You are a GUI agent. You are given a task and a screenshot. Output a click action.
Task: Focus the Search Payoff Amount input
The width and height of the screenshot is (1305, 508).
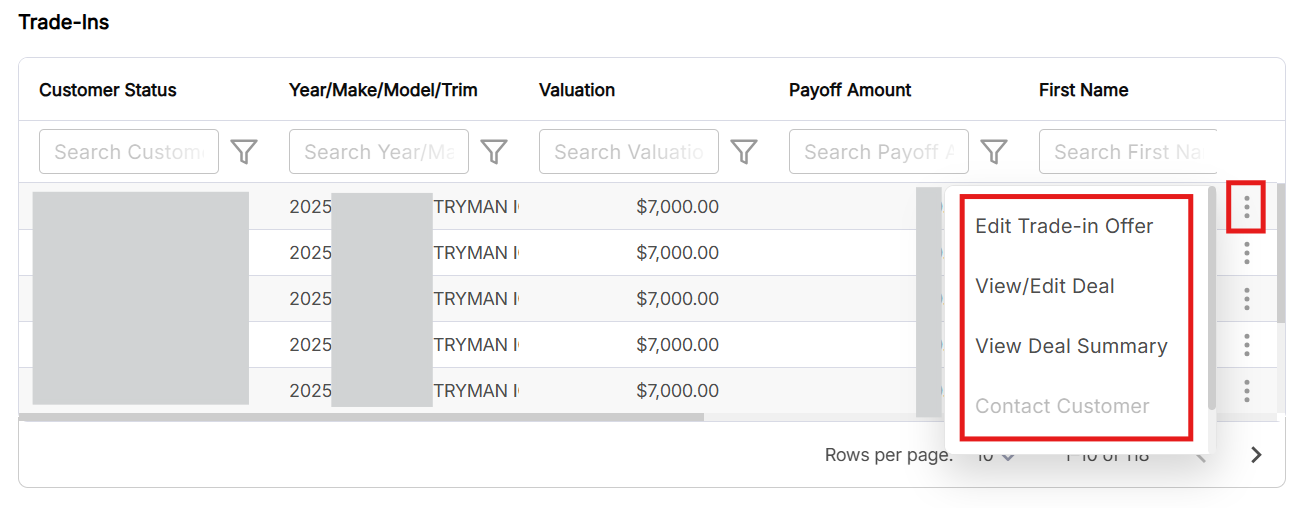coord(878,152)
